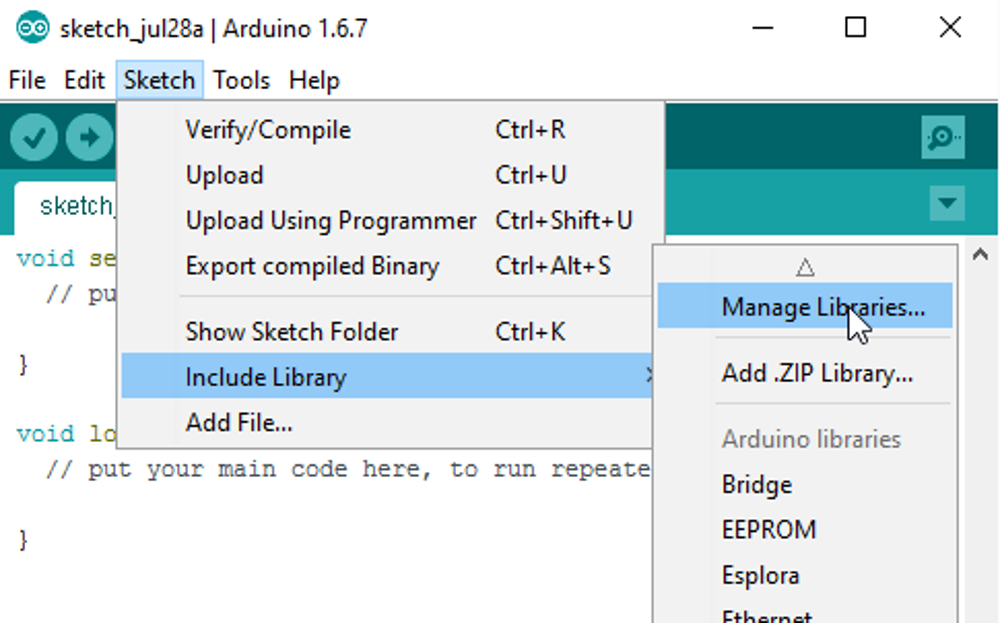Include the EEPROM library
This screenshot has width=1000, height=623.
click(x=768, y=530)
